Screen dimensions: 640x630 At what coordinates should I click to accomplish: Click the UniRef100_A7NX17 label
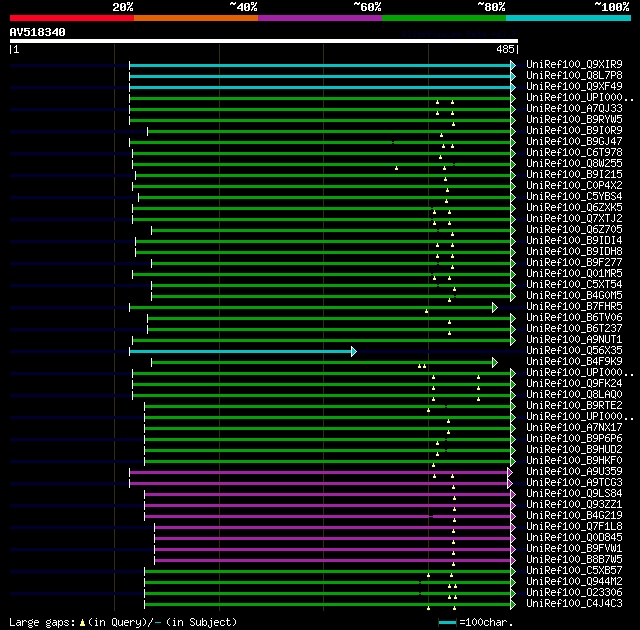click(x=574, y=428)
